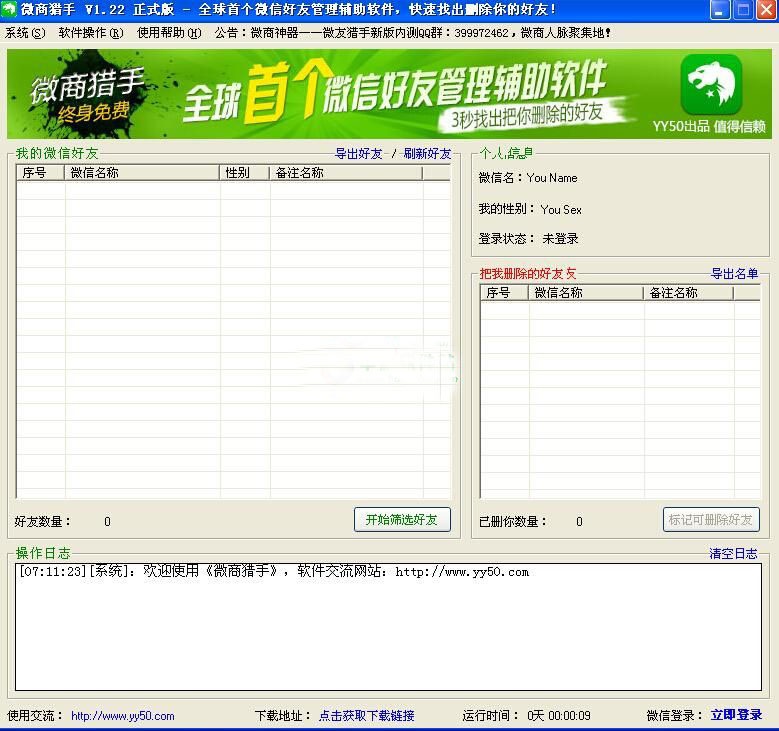Image resolution: width=779 pixels, height=731 pixels.
Task: Open the 系统(S) menu
Action: click(x=25, y=33)
